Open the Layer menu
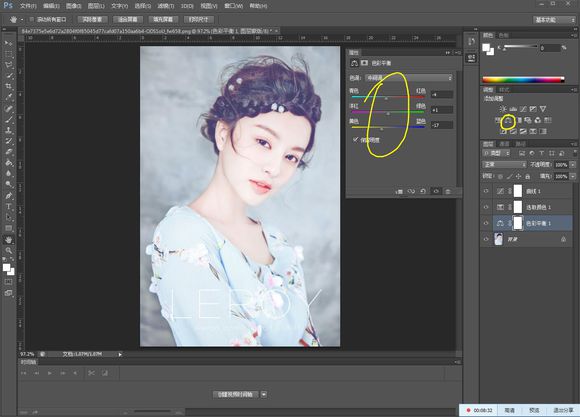580x417 pixels. [96, 6]
